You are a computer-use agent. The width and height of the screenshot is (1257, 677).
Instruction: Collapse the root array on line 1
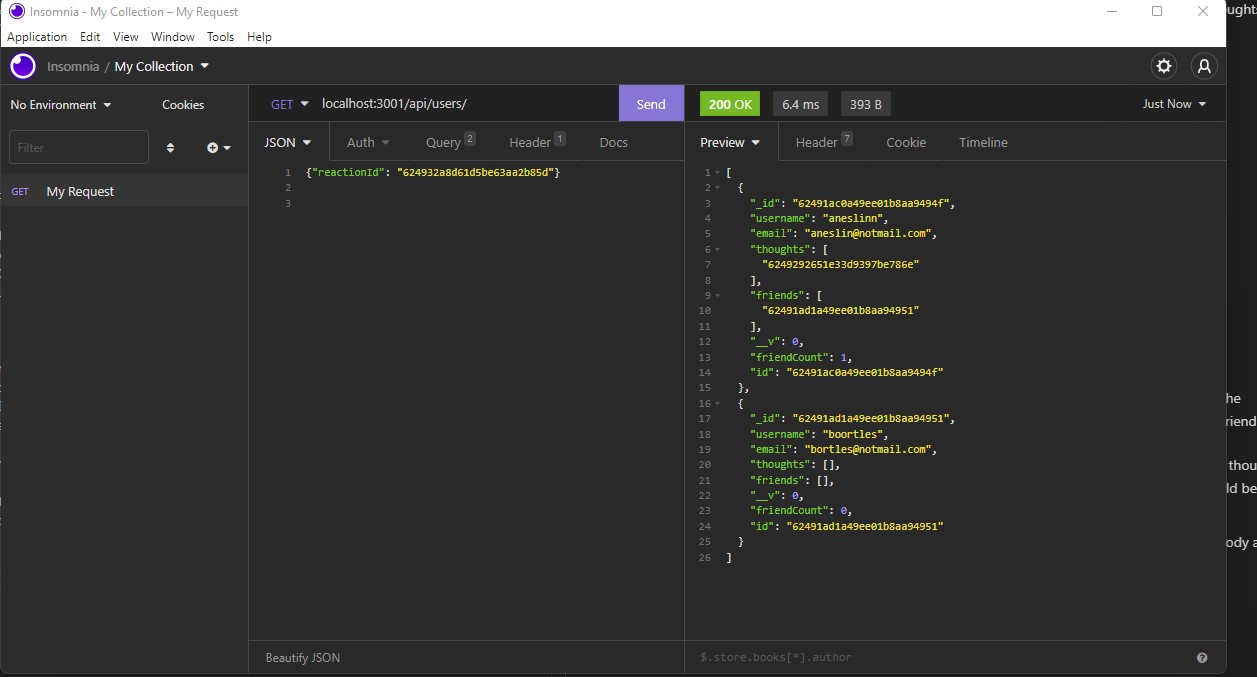718,173
